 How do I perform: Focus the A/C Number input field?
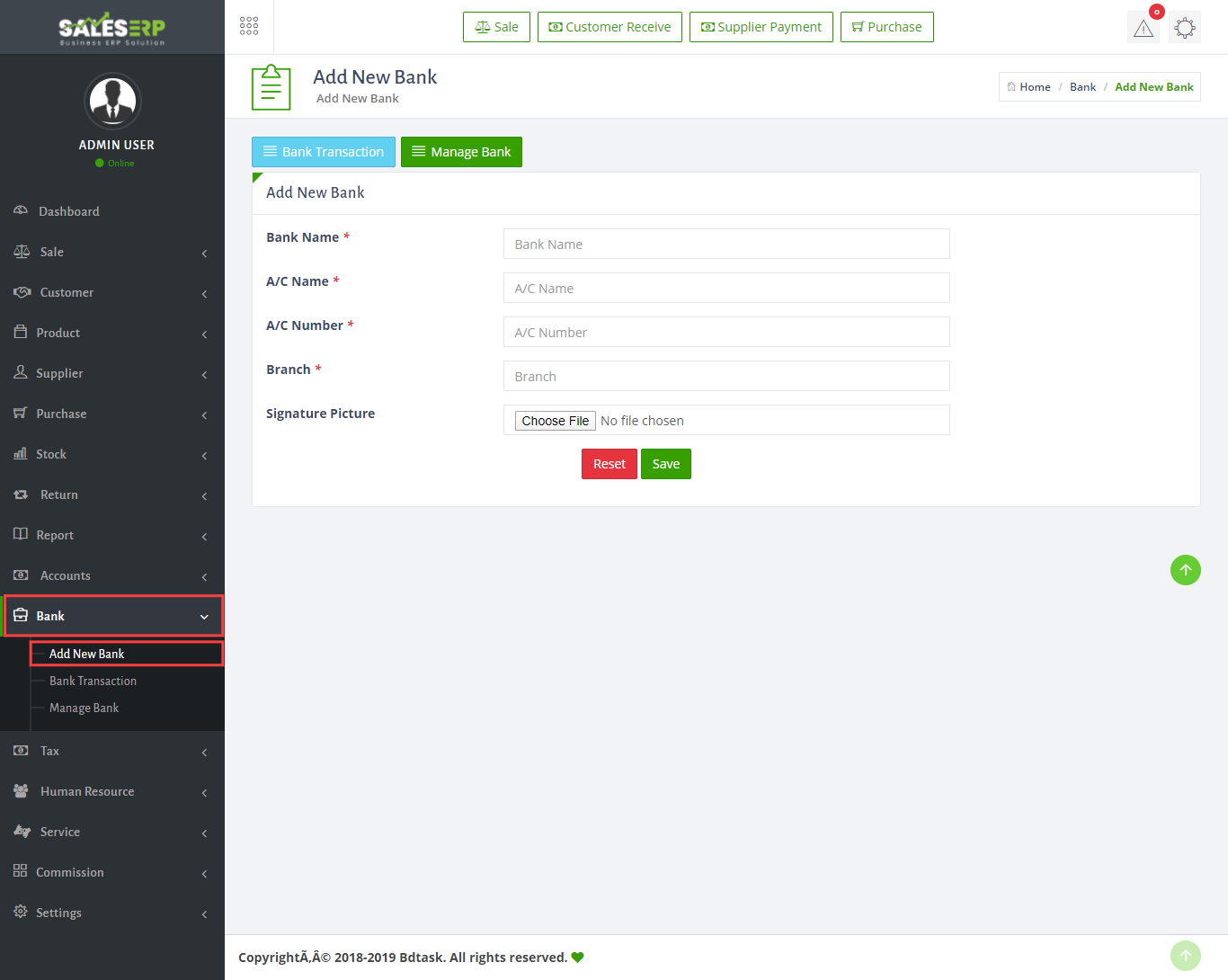(x=726, y=332)
